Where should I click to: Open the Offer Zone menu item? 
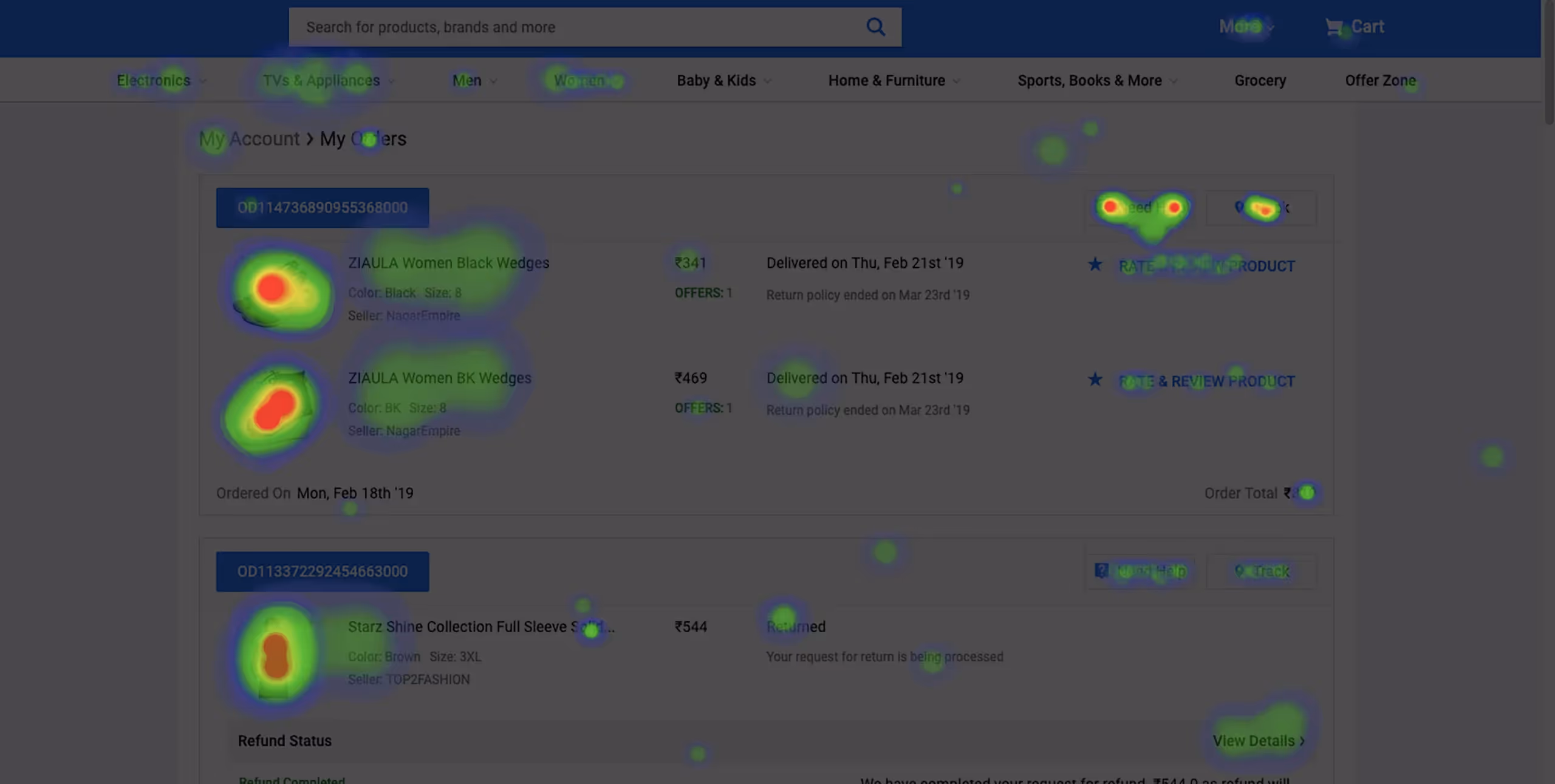(1380, 81)
